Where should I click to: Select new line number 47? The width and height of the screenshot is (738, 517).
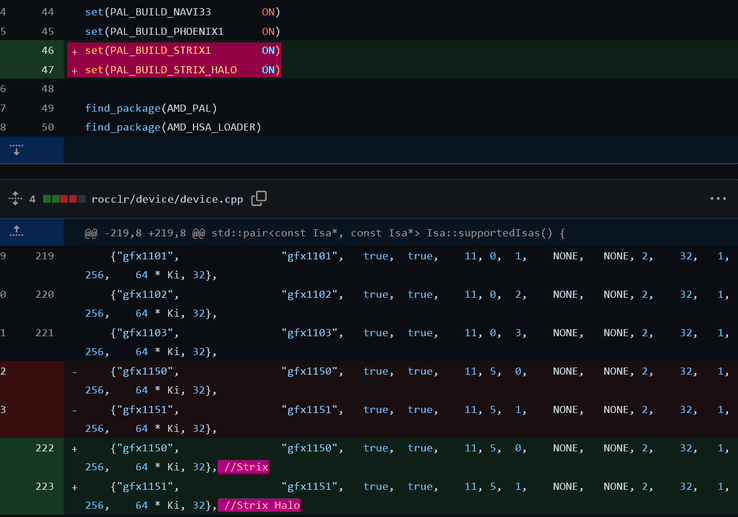click(47, 70)
